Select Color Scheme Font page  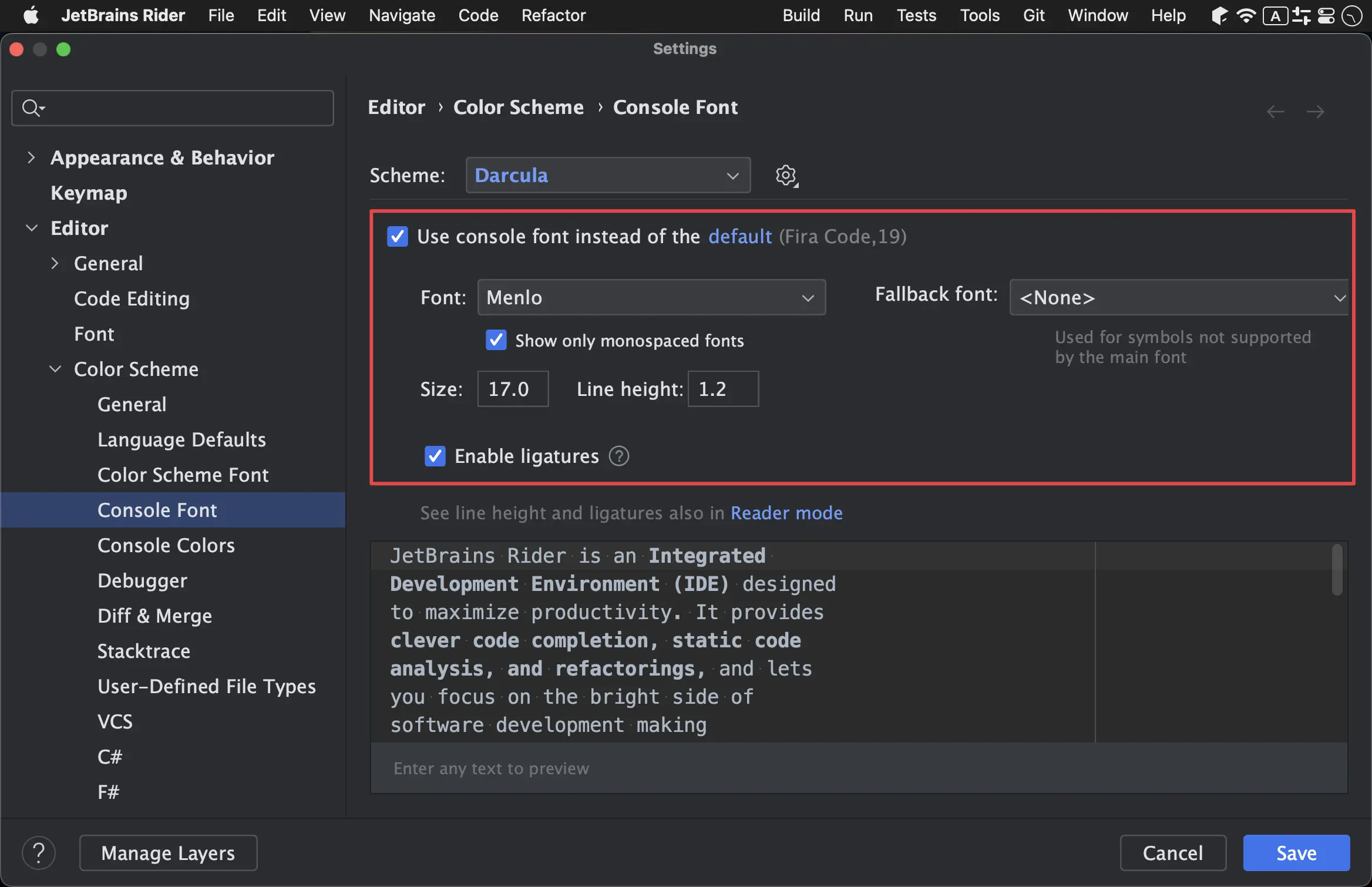coord(183,475)
